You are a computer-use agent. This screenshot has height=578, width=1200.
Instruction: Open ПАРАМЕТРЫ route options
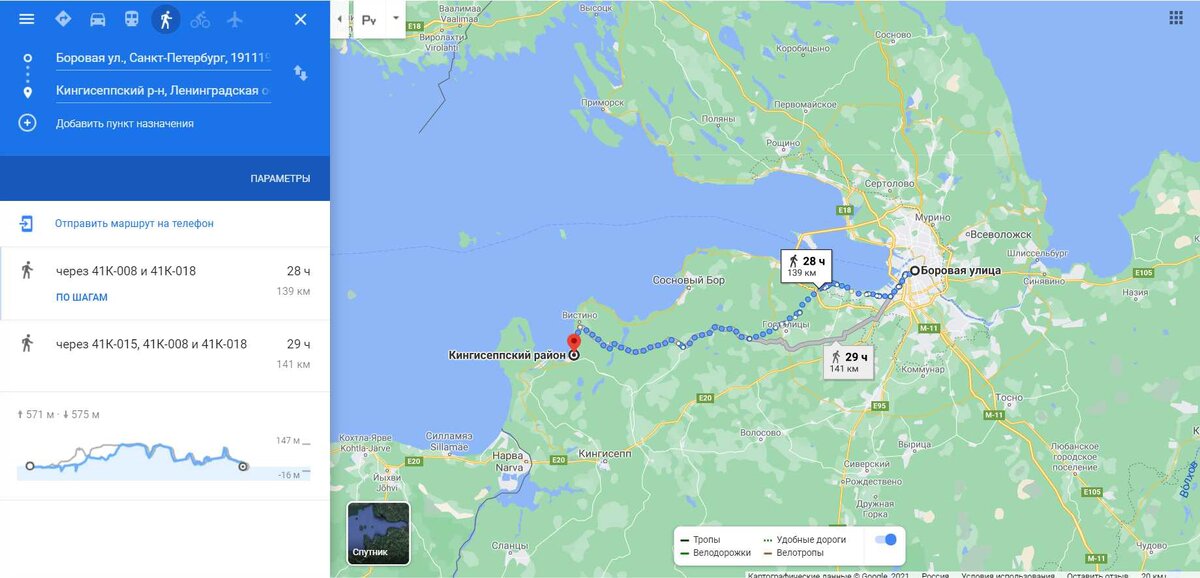[280, 178]
